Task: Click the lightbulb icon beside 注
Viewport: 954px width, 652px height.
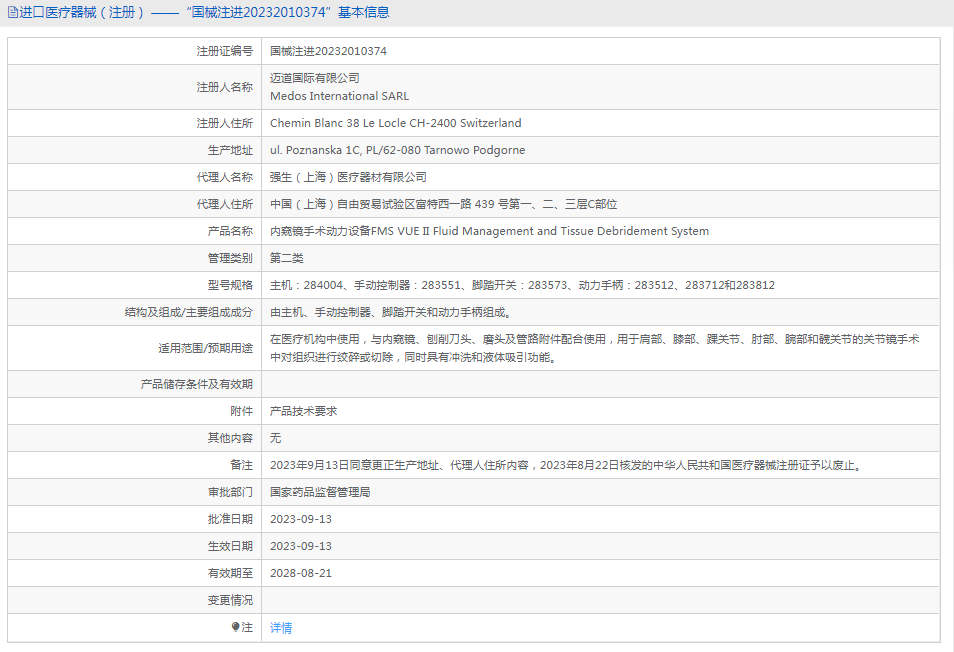Action: pos(235,627)
